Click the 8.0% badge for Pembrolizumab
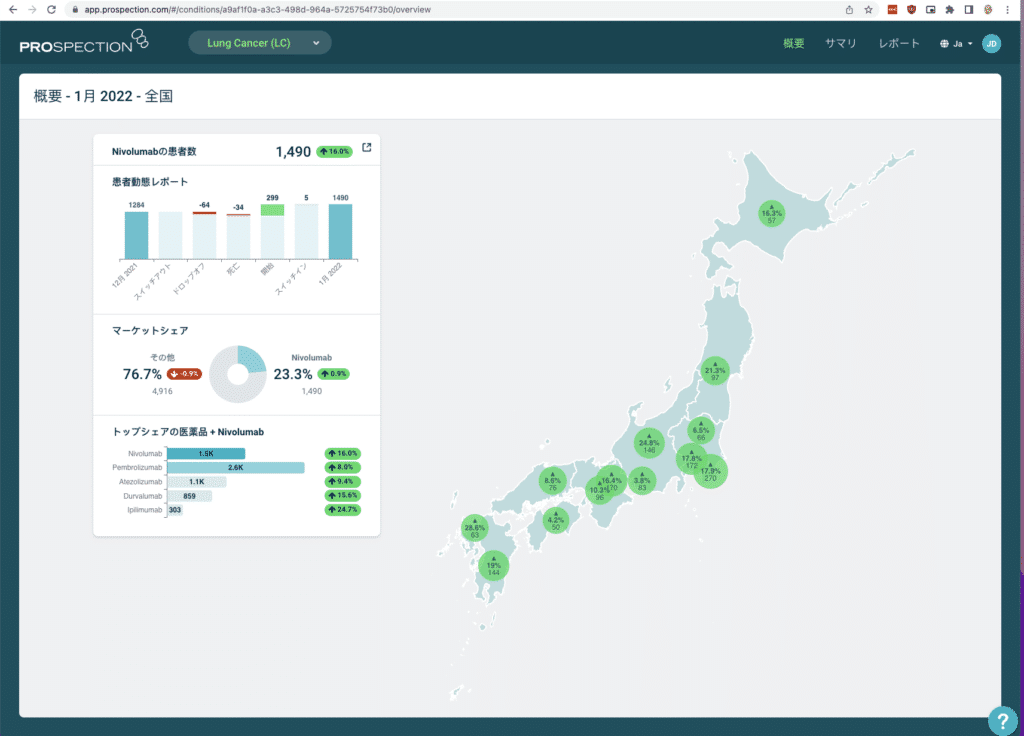This screenshot has height=736, width=1024. pos(342,468)
